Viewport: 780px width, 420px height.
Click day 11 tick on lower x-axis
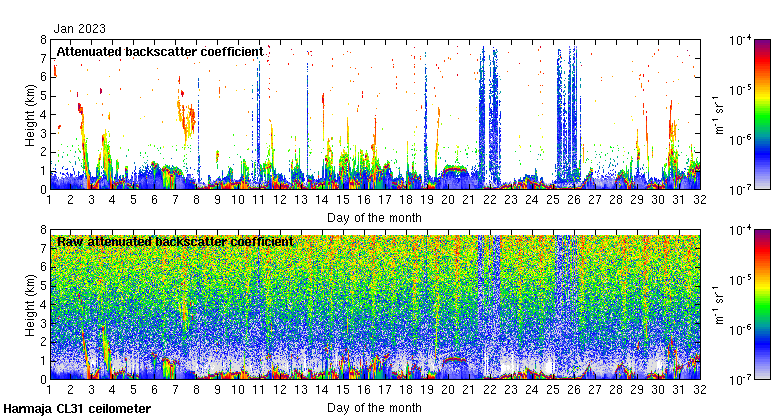259,390
